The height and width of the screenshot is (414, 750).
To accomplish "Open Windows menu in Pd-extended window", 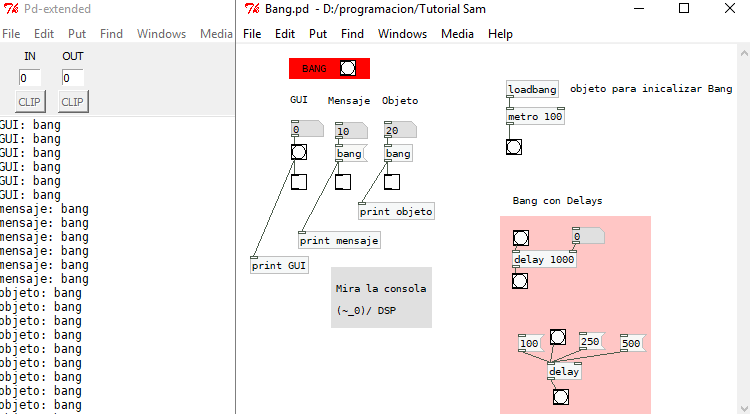I will [161, 34].
